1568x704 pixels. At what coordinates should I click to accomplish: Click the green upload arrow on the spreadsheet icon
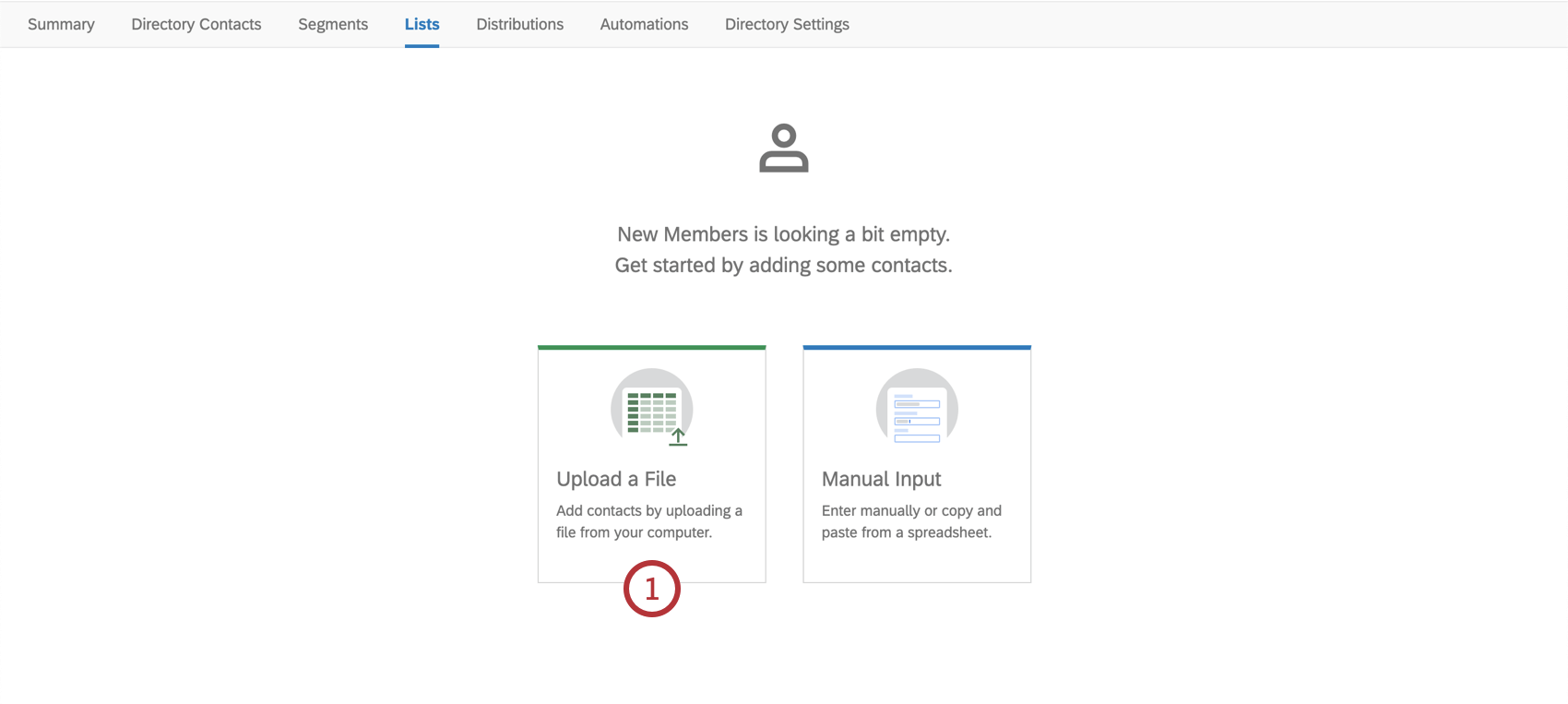click(x=678, y=436)
